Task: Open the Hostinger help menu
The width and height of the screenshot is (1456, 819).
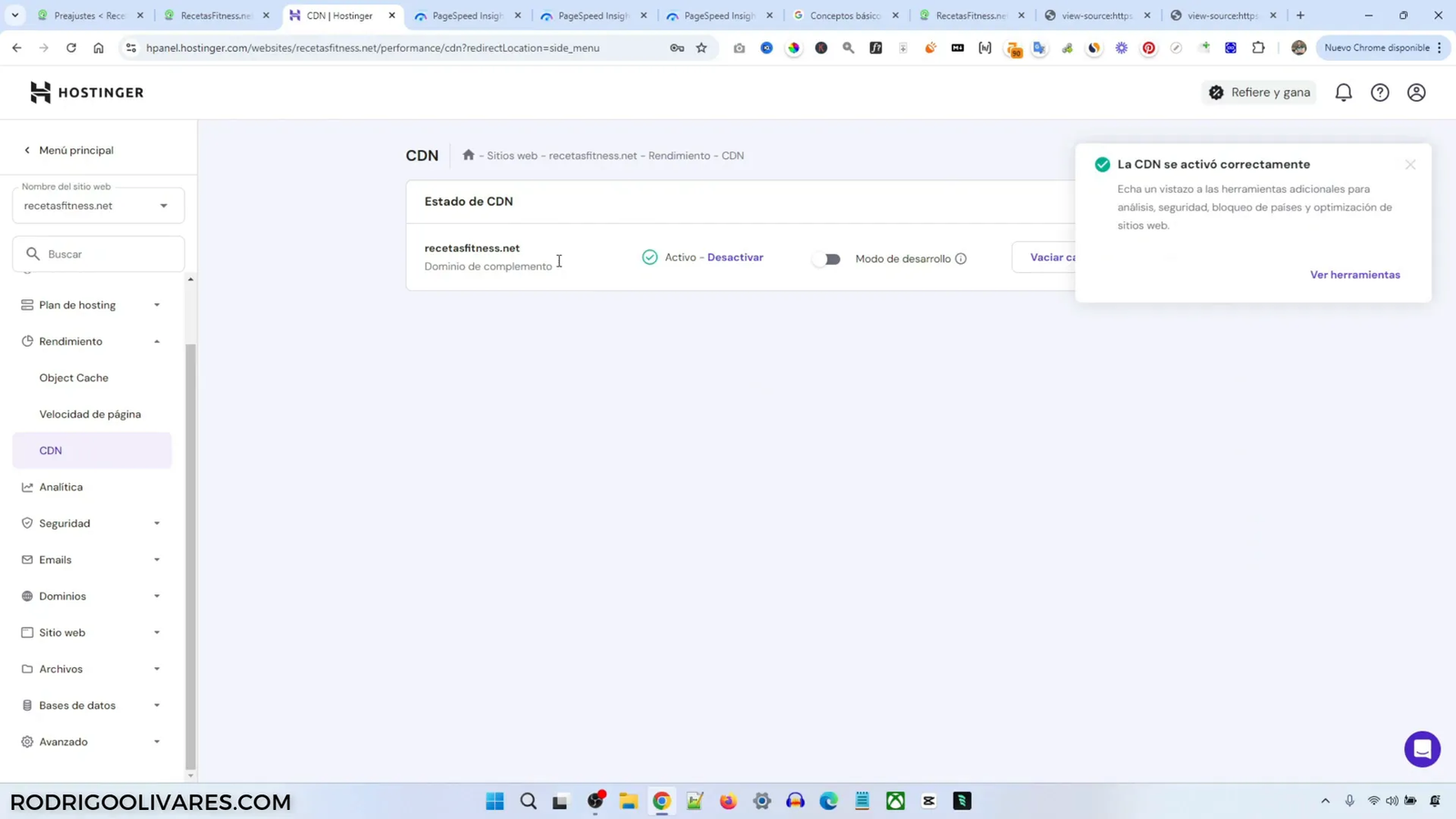Action: 1380,92
